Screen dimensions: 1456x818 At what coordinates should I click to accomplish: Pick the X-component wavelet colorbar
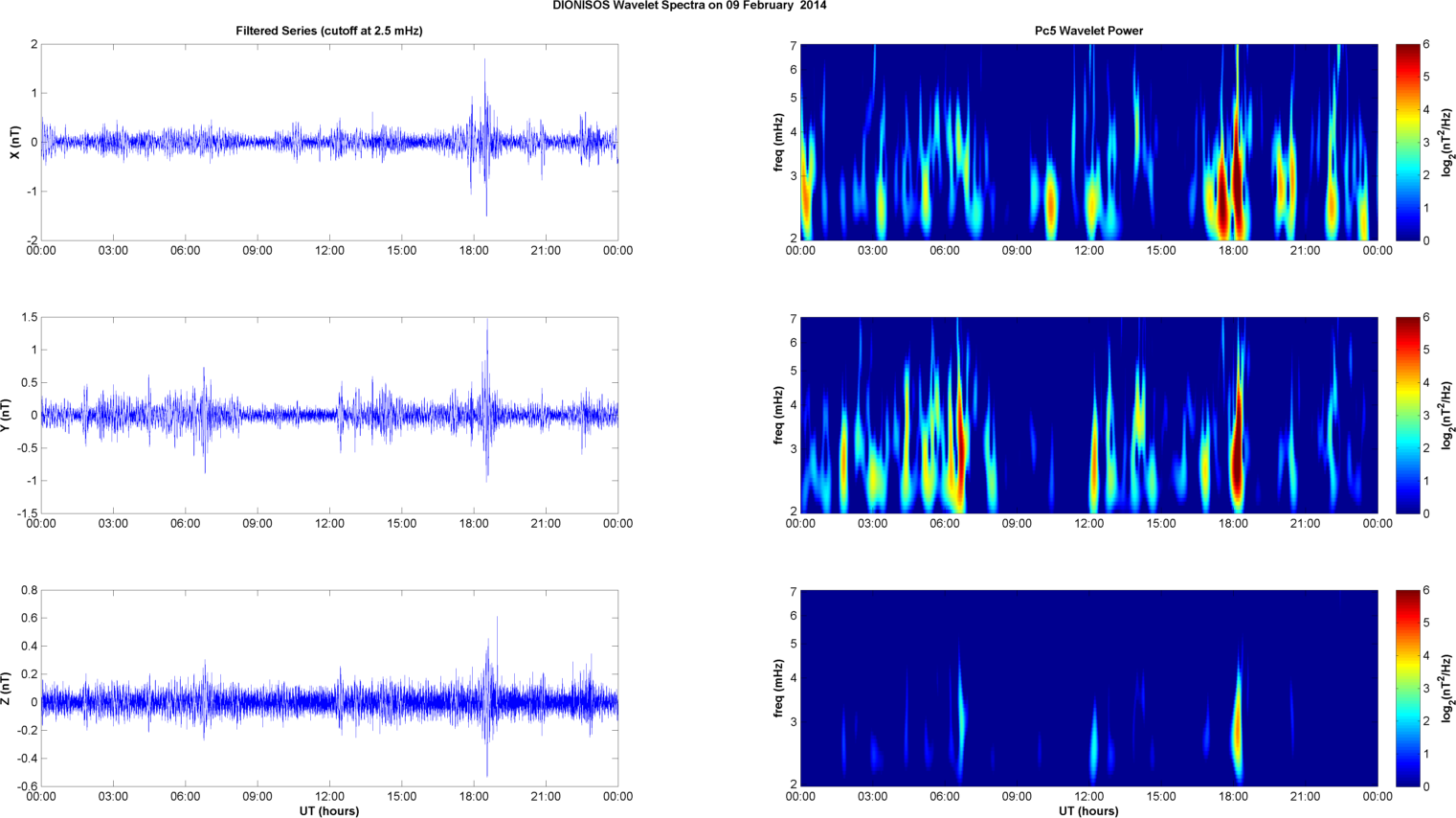(x=1407, y=142)
